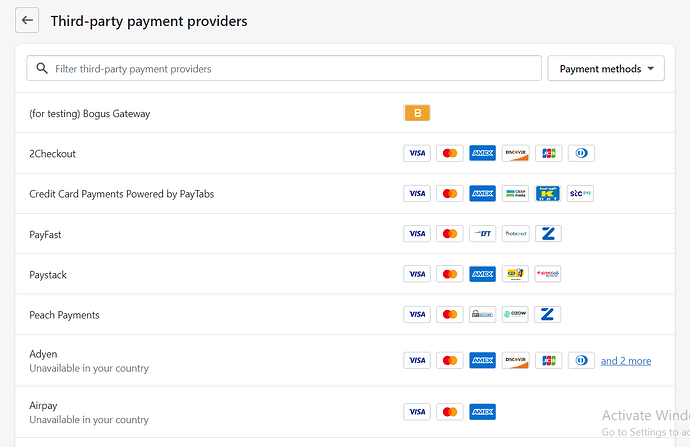This screenshot has width=690, height=447.
Task: Click the Amex icon for Airpay
Action: tap(483, 412)
